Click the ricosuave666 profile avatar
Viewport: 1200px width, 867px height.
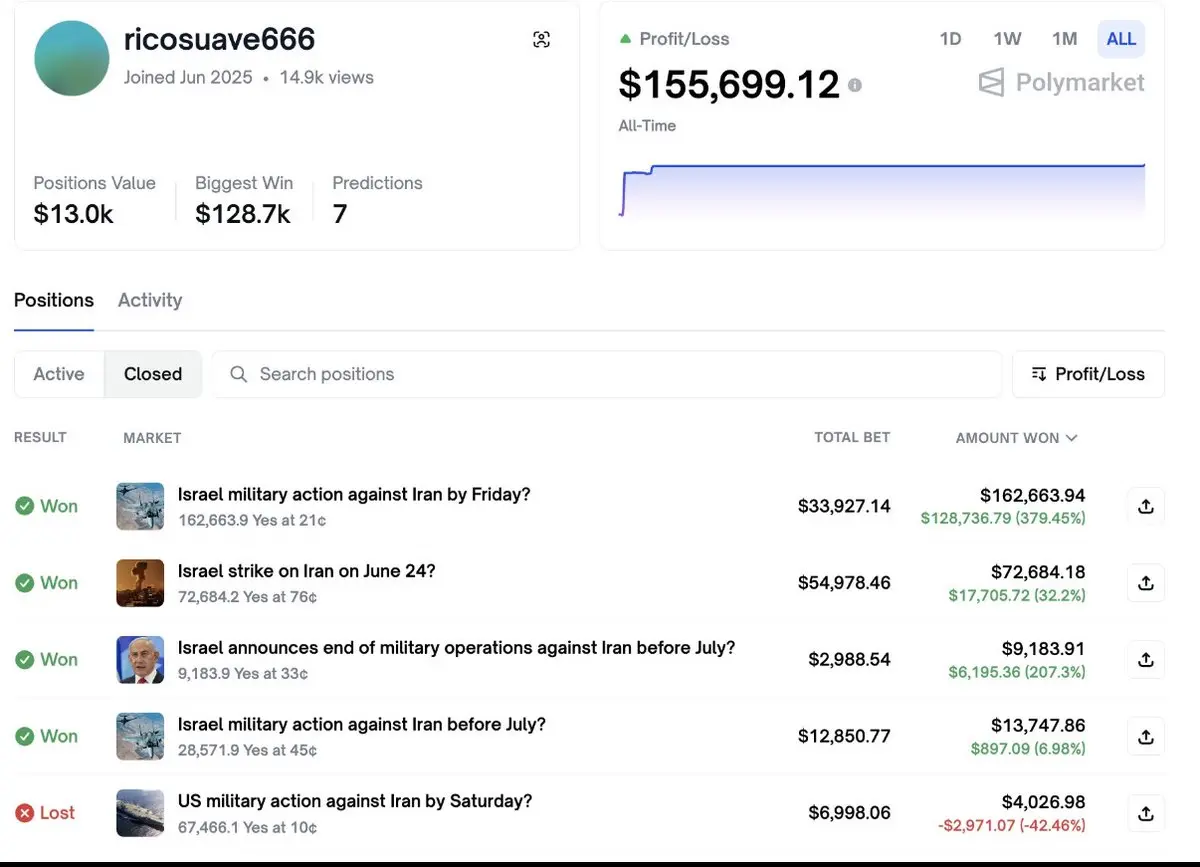pos(72,58)
